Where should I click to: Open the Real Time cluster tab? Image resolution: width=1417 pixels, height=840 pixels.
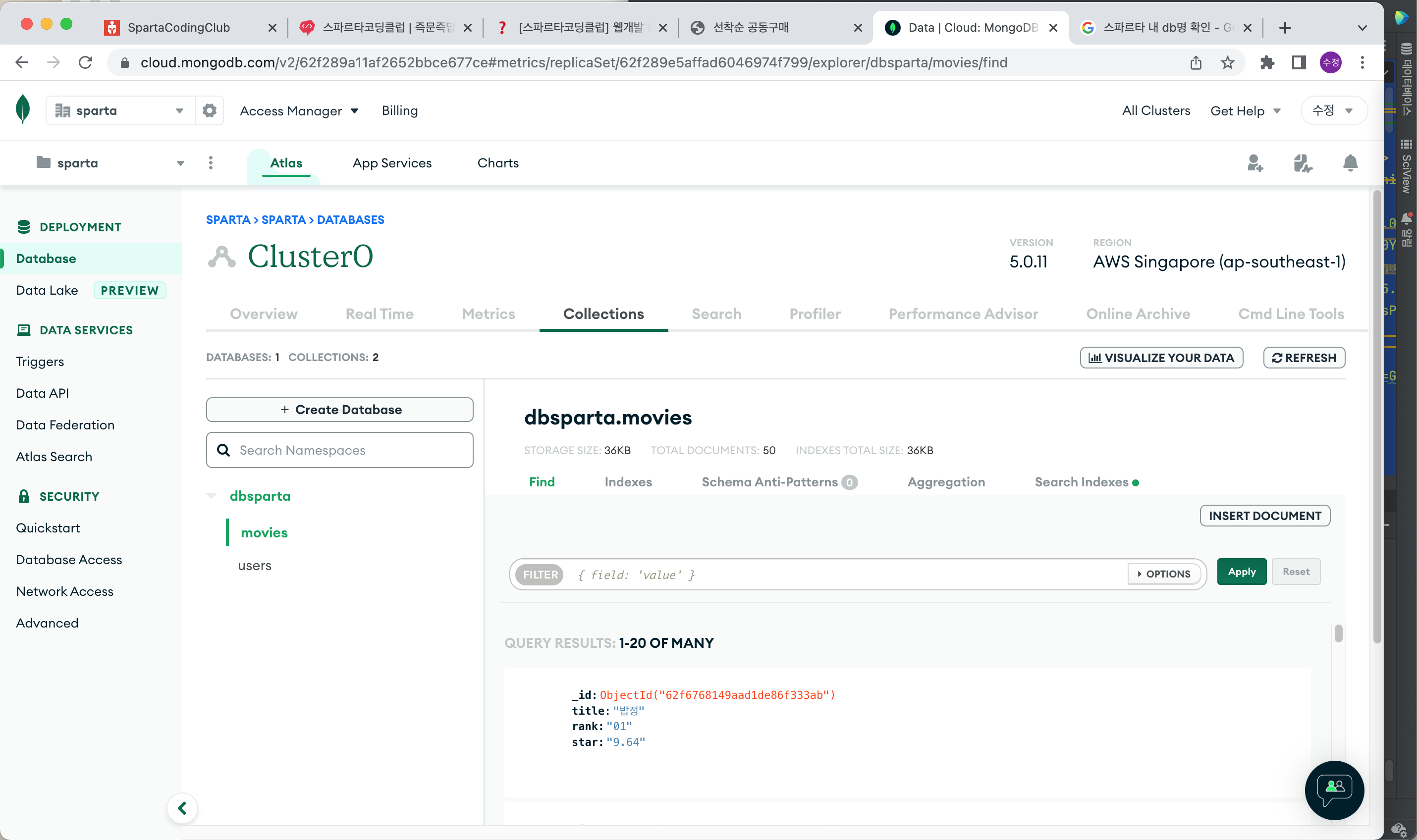tap(380, 314)
